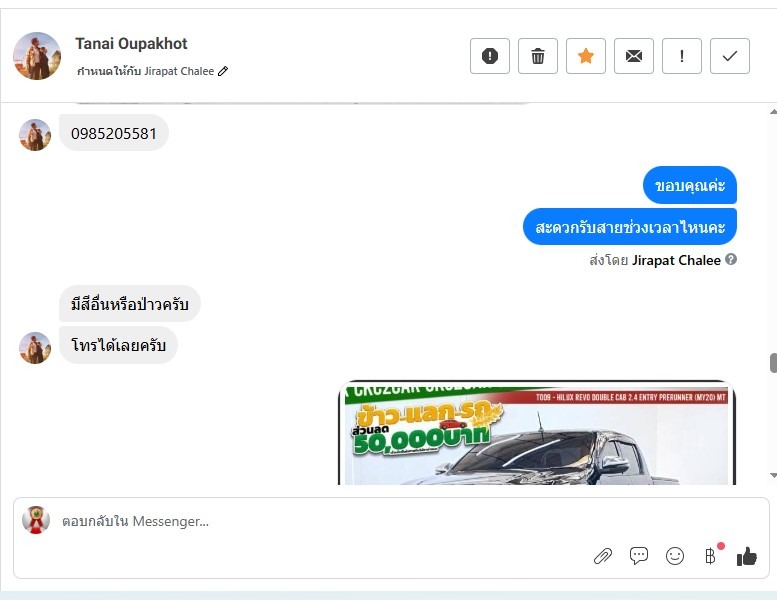Open help question mark beside sender name
Viewport: 777px width, 600px height.
[x=731, y=259]
